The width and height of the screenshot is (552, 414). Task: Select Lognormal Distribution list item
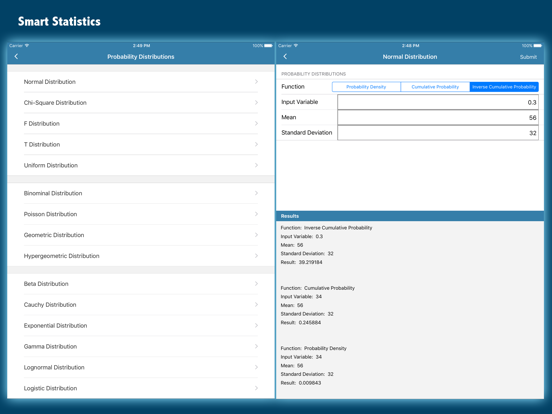[x=141, y=367]
